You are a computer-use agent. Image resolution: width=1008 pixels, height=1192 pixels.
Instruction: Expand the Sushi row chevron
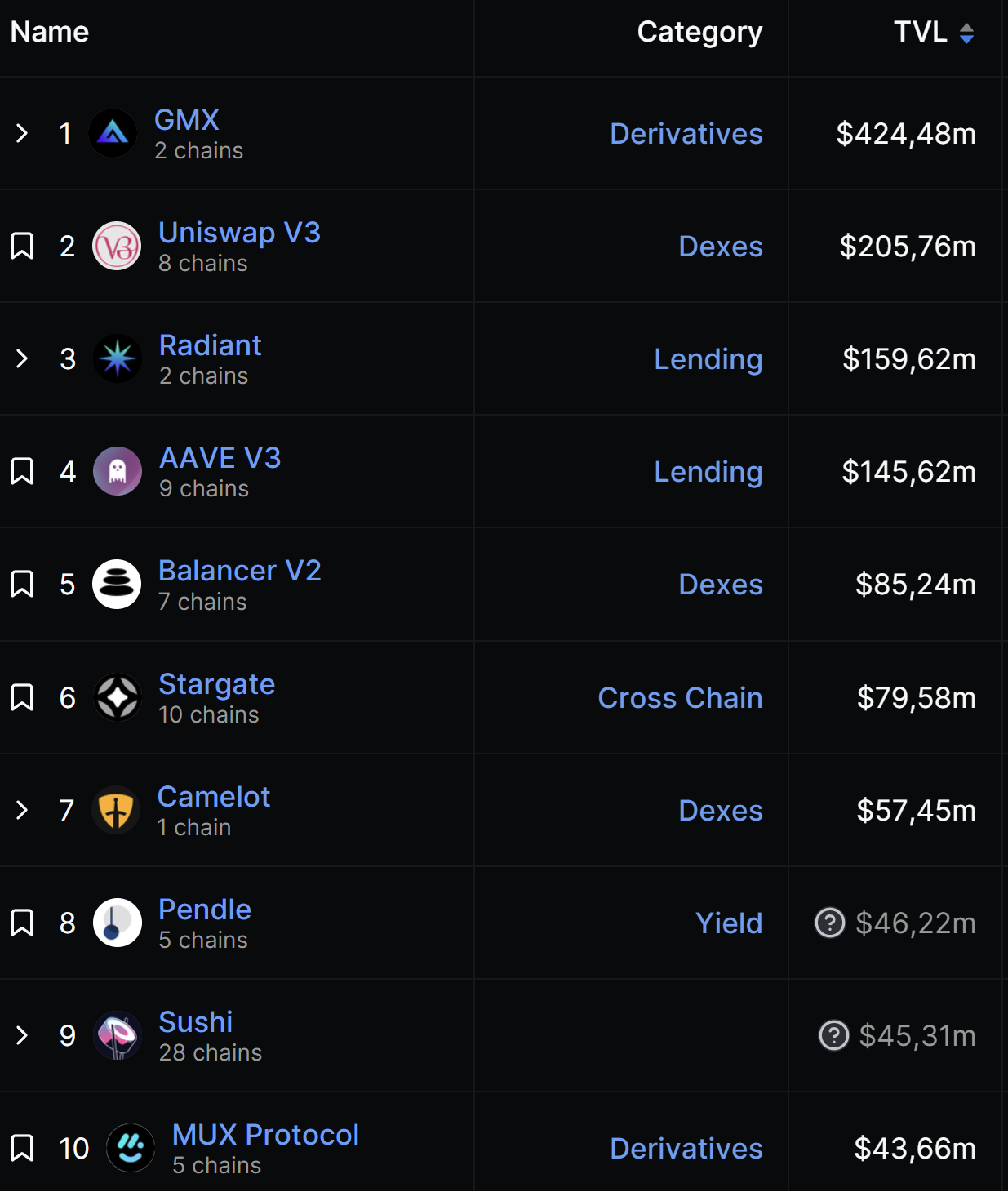(x=22, y=1035)
